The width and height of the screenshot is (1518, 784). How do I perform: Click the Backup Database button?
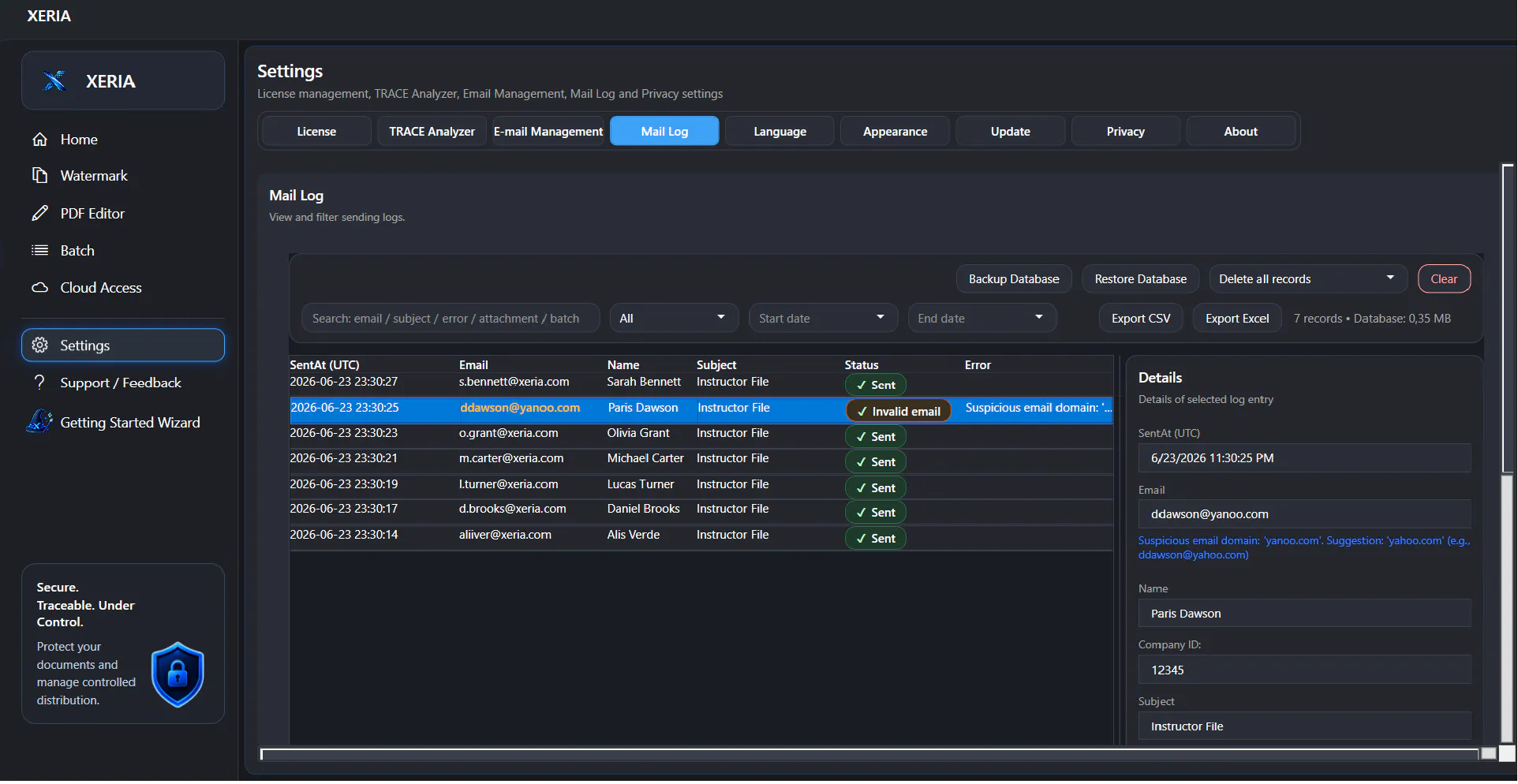point(1014,278)
